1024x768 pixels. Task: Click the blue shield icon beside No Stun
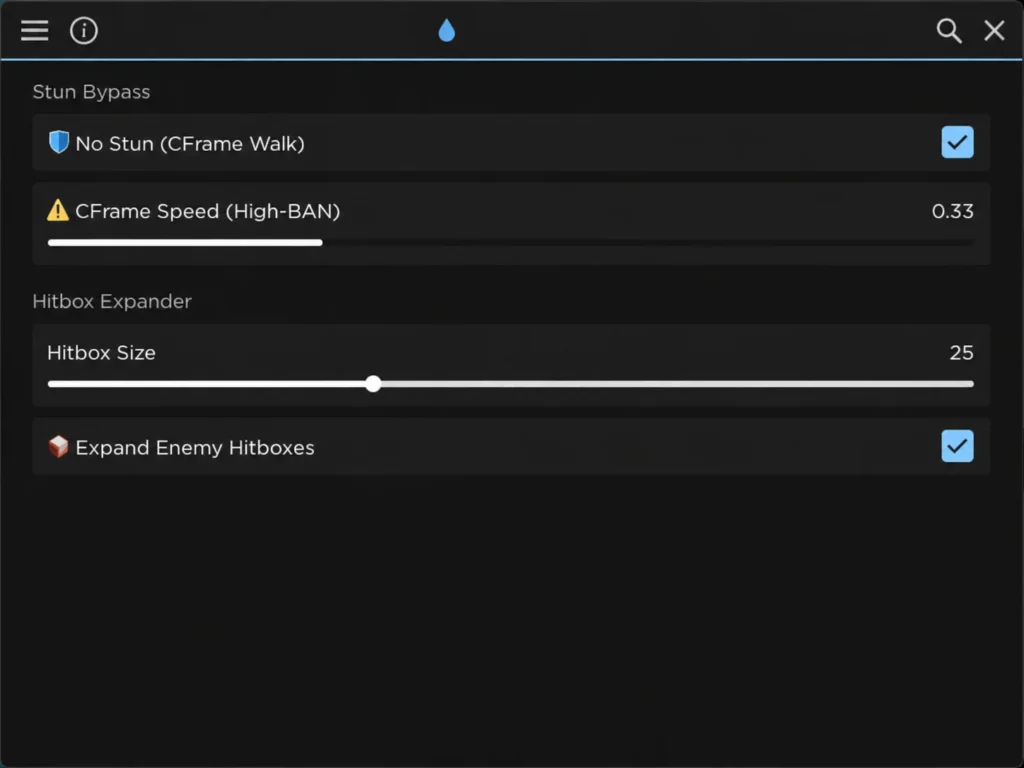coord(59,142)
